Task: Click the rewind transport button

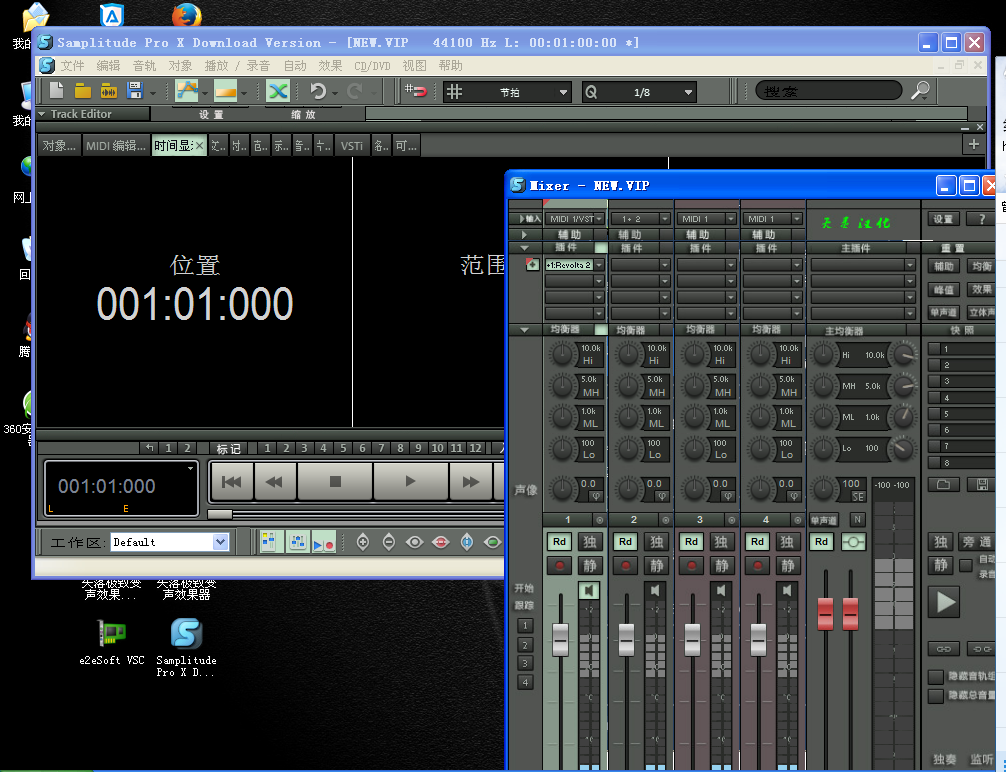Action: click(275, 481)
